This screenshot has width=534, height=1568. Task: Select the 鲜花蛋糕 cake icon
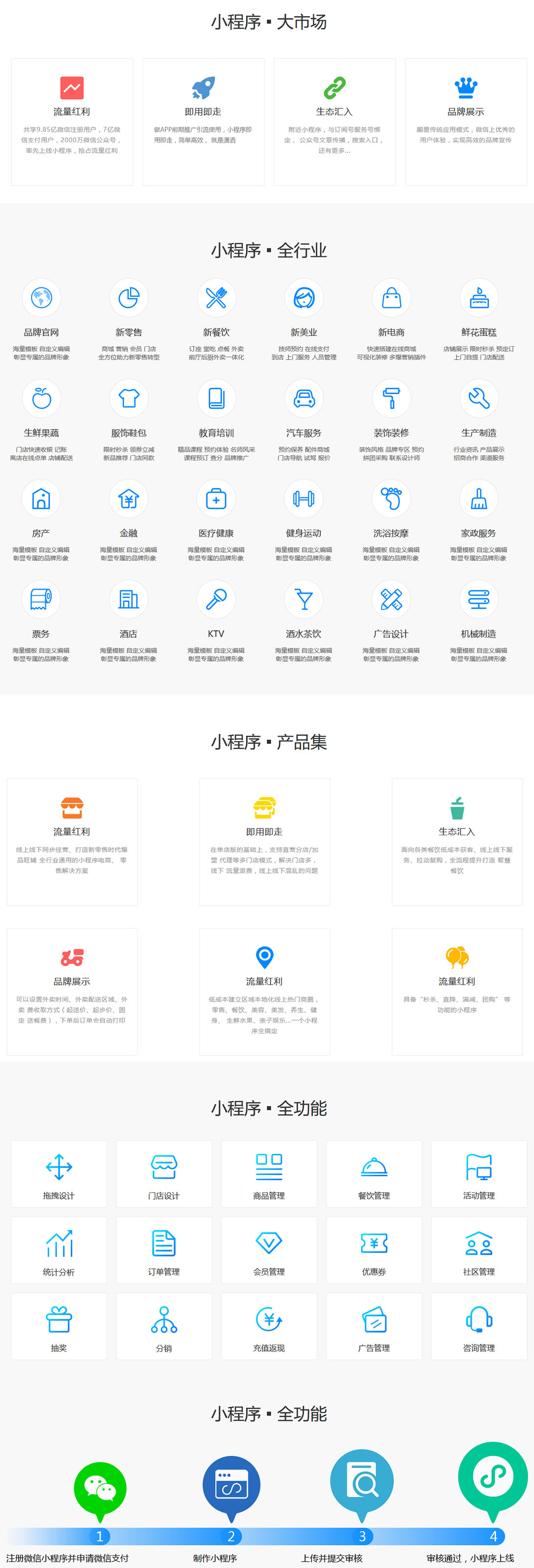point(479,298)
